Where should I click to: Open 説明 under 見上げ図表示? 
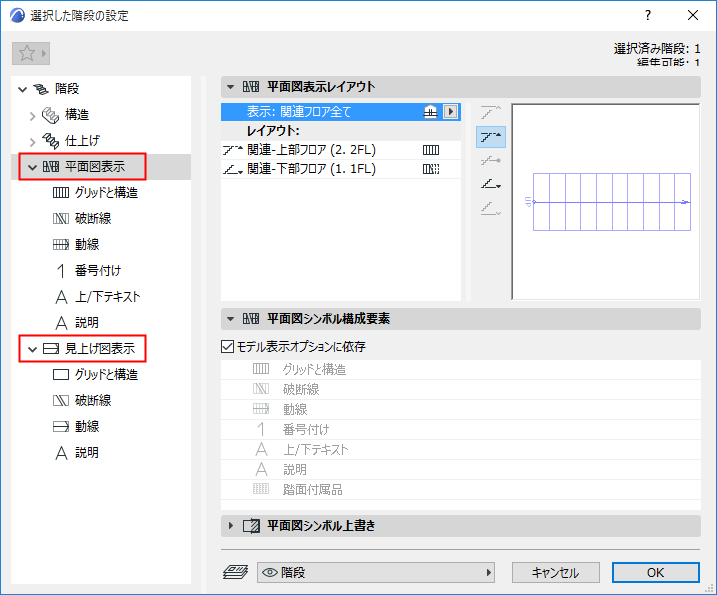click(x=86, y=453)
